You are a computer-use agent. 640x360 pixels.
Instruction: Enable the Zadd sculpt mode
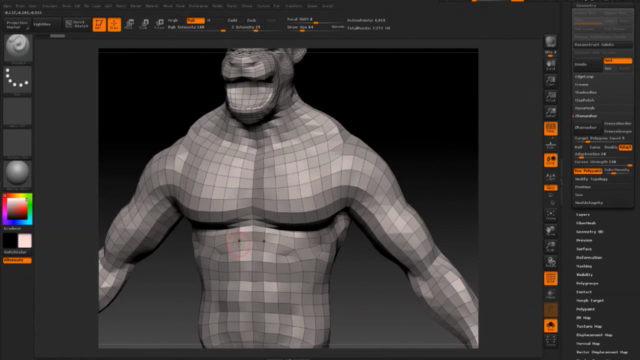click(232, 20)
